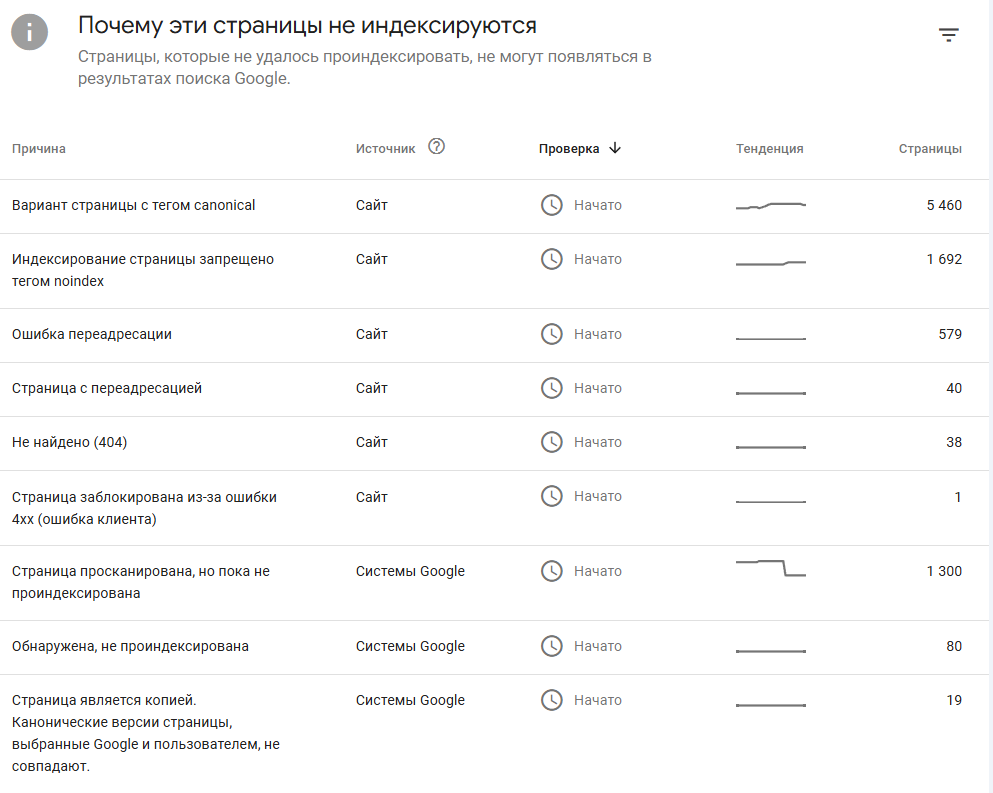Click the Причина column header
This screenshot has width=993, height=793.
point(39,149)
